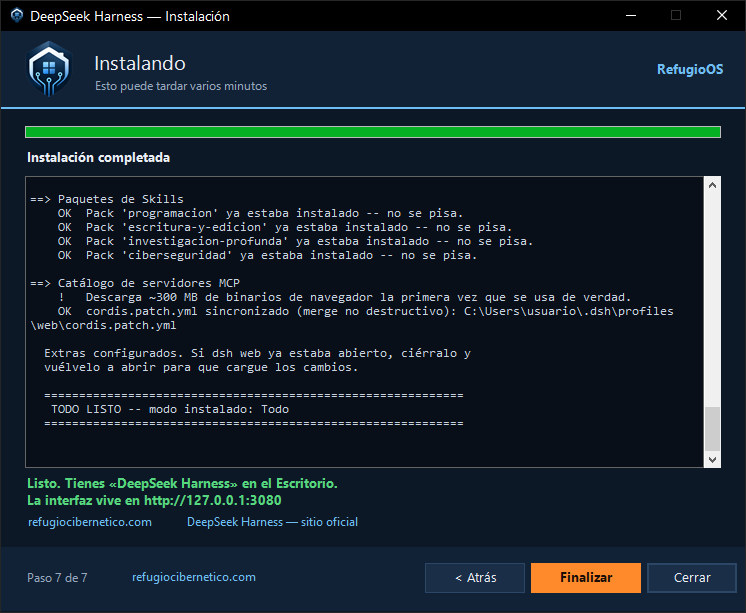Click the Pack 'escritura-y-edicion' log line
The image size is (746, 613).
pyautogui.click(x=285, y=227)
